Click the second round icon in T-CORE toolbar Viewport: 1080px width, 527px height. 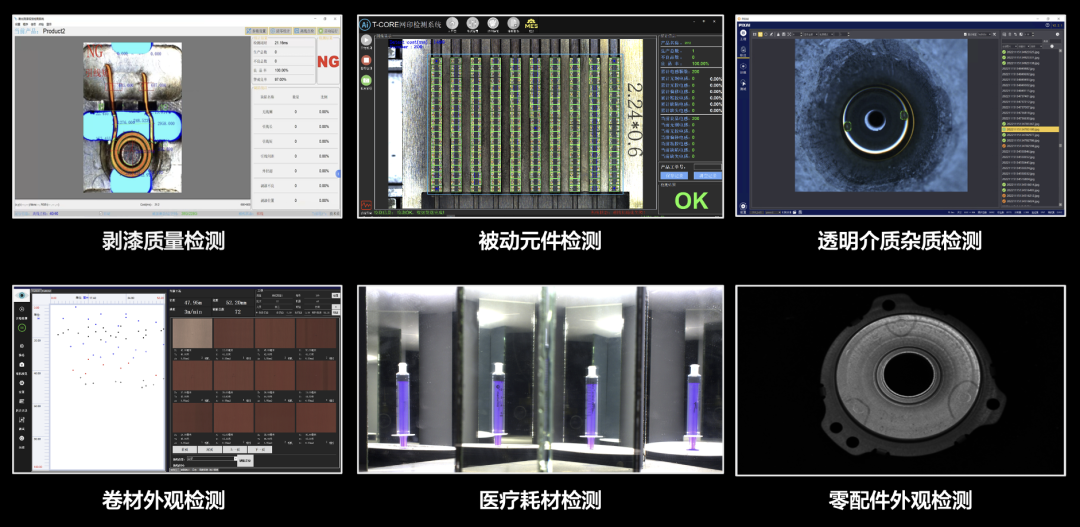[472, 23]
